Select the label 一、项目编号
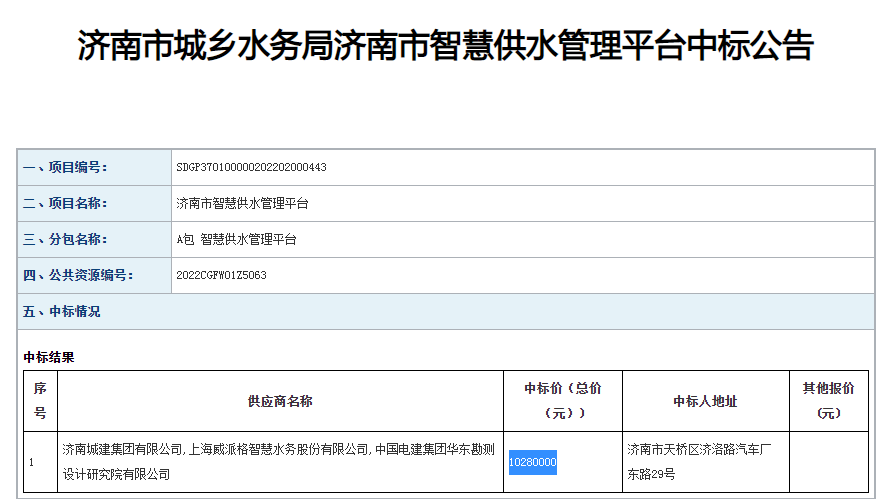Image resolution: width=890 pixels, height=499 pixels. click(65, 167)
